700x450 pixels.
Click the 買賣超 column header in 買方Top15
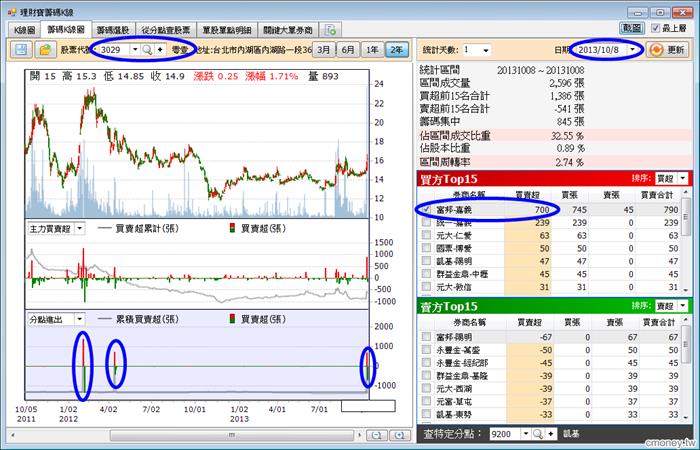pos(527,195)
